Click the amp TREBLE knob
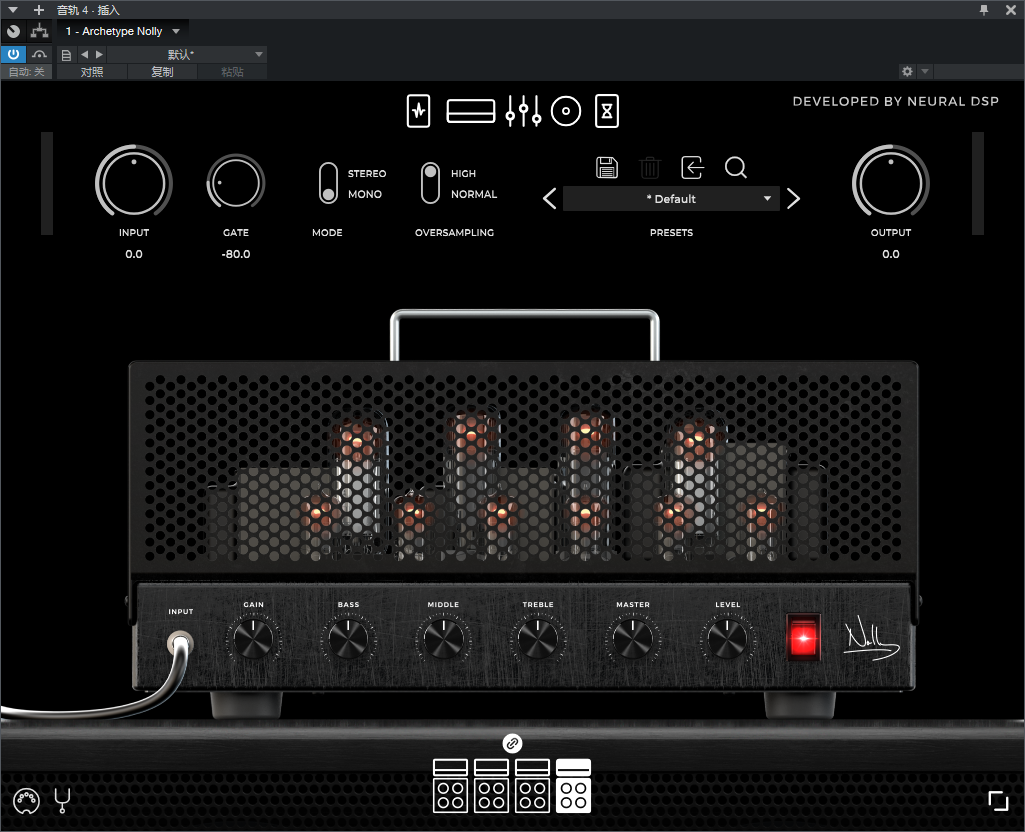The width and height of the screenshot is (1025, 832). coord(537,639)
